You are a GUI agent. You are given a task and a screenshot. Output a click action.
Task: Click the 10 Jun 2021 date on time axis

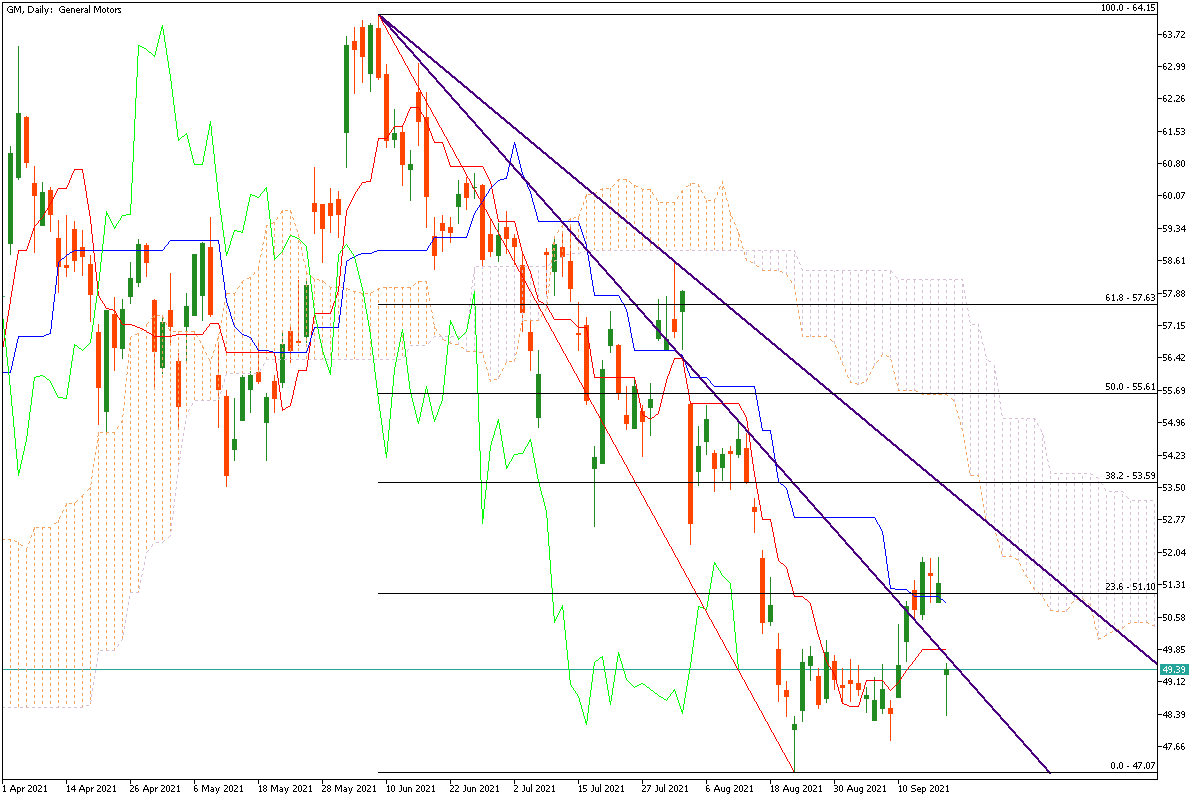pyautogui.click(x=410, y=788)
